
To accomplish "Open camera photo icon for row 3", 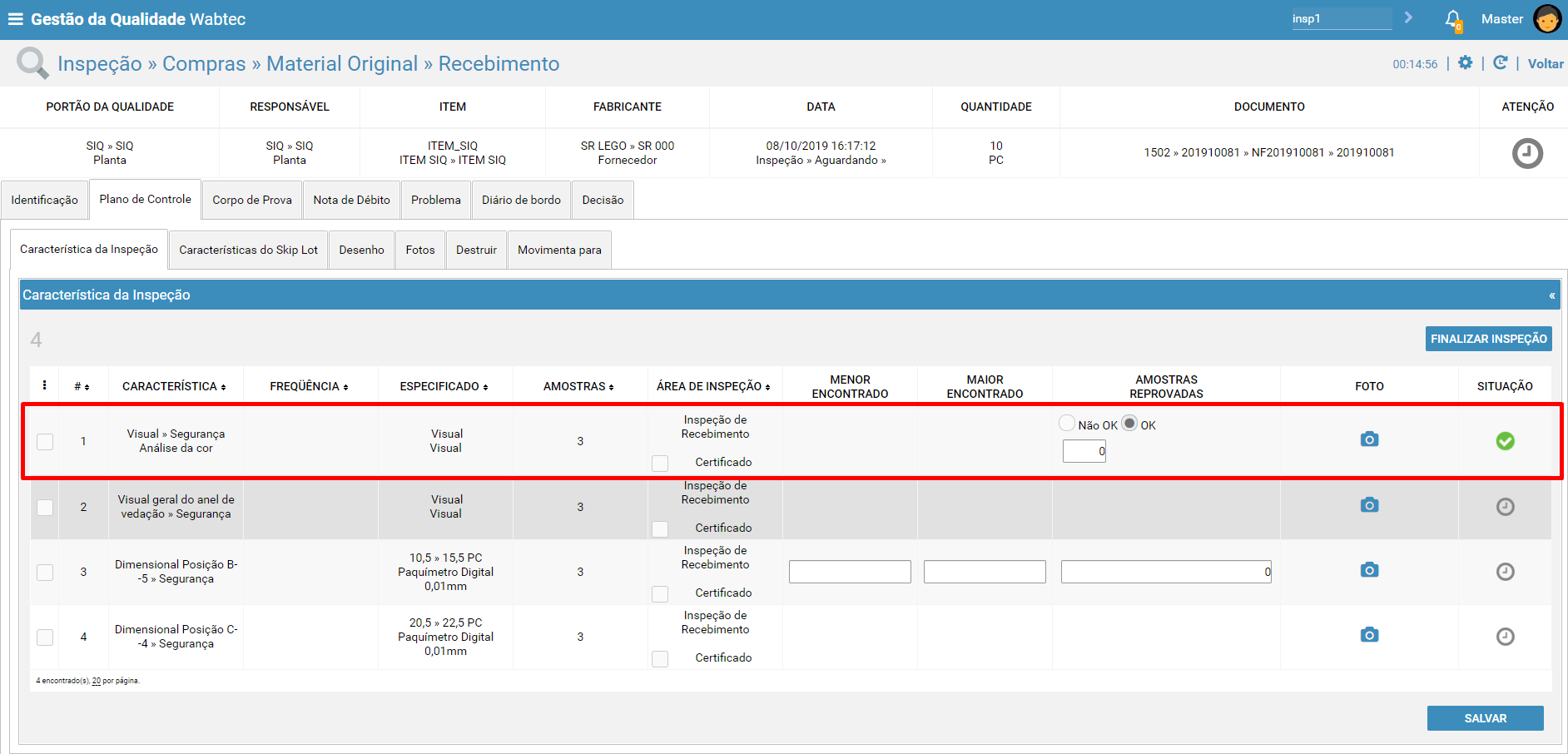I will 1369,570.
